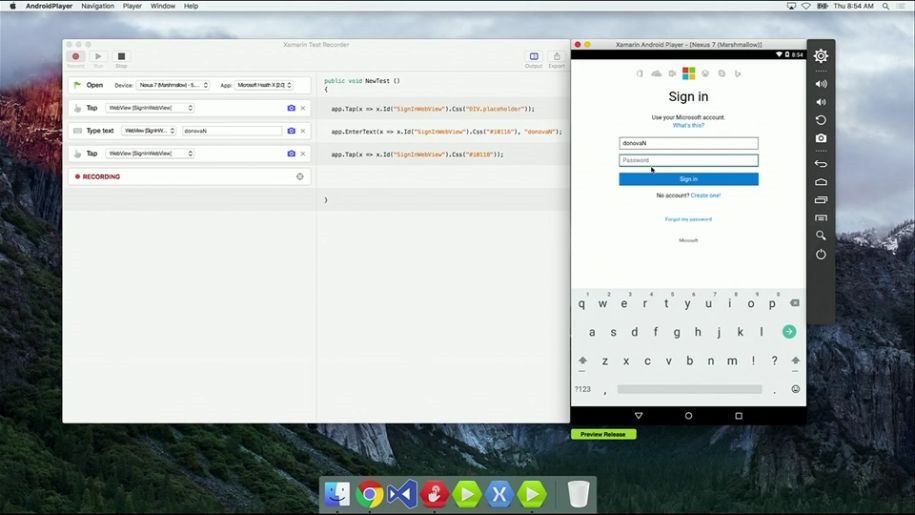The image size is (915, 515).
Task: Toggle the Record button in Test Recorder
Action: pyautogui.click(x=75, y=58)
